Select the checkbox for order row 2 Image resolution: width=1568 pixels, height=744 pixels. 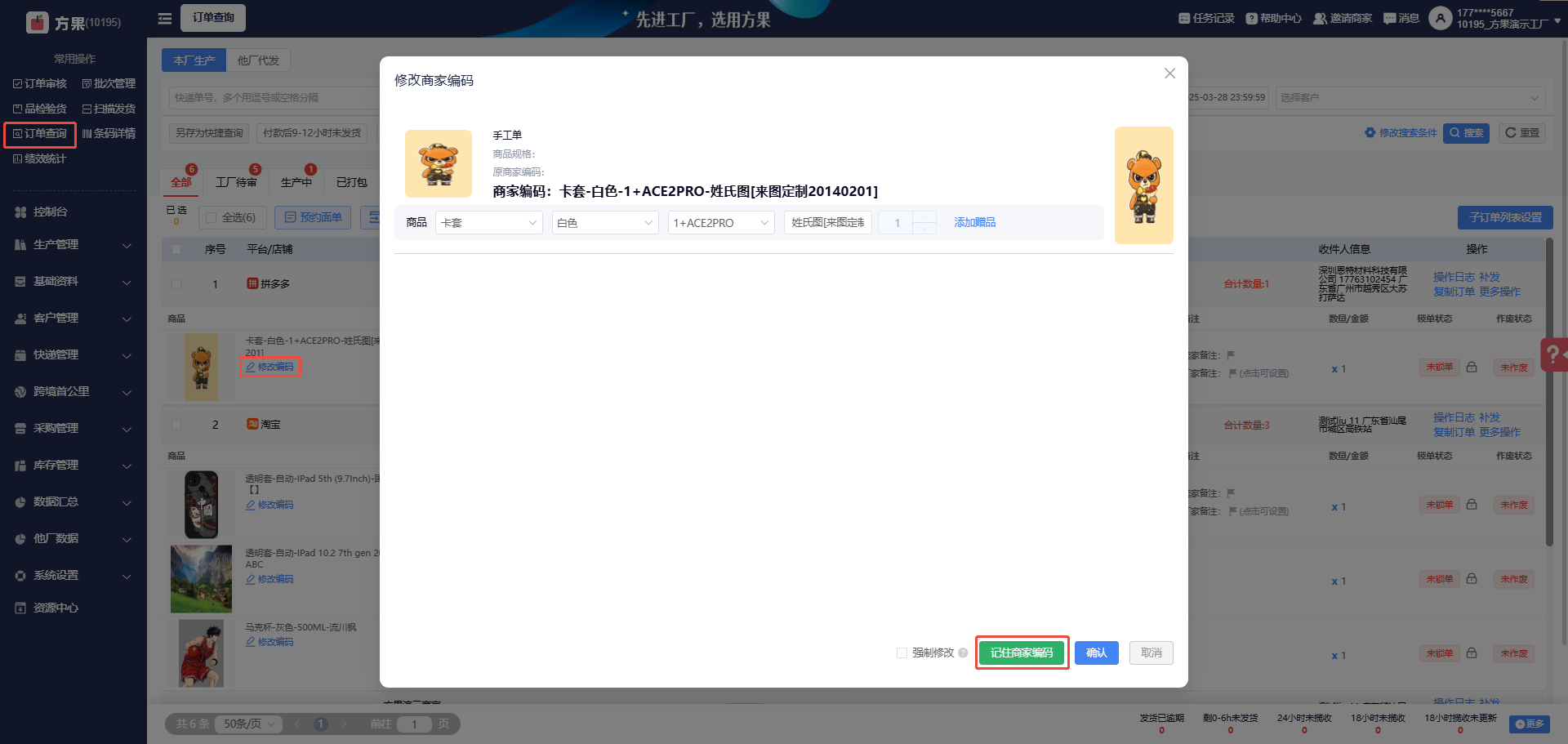tap(176, 425)
